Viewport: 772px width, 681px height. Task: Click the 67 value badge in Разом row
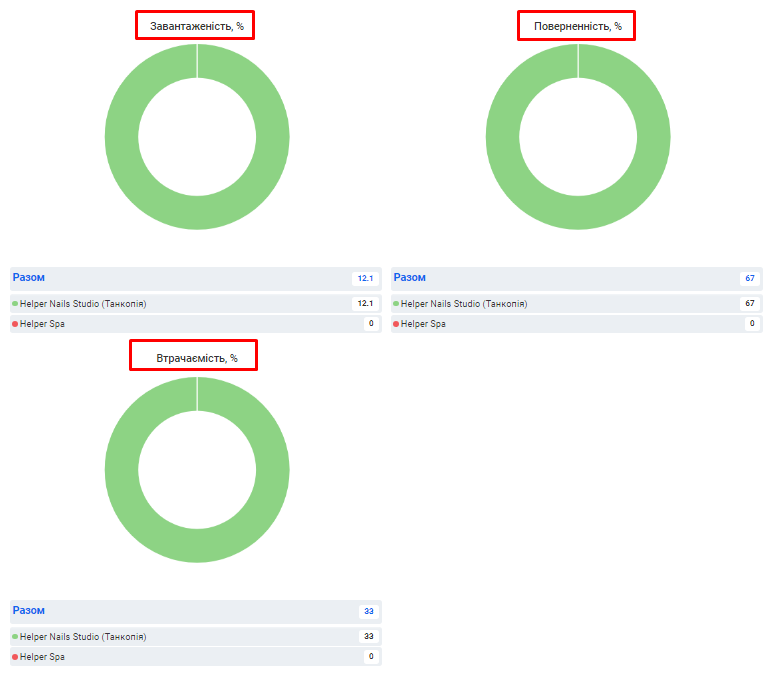748,279
